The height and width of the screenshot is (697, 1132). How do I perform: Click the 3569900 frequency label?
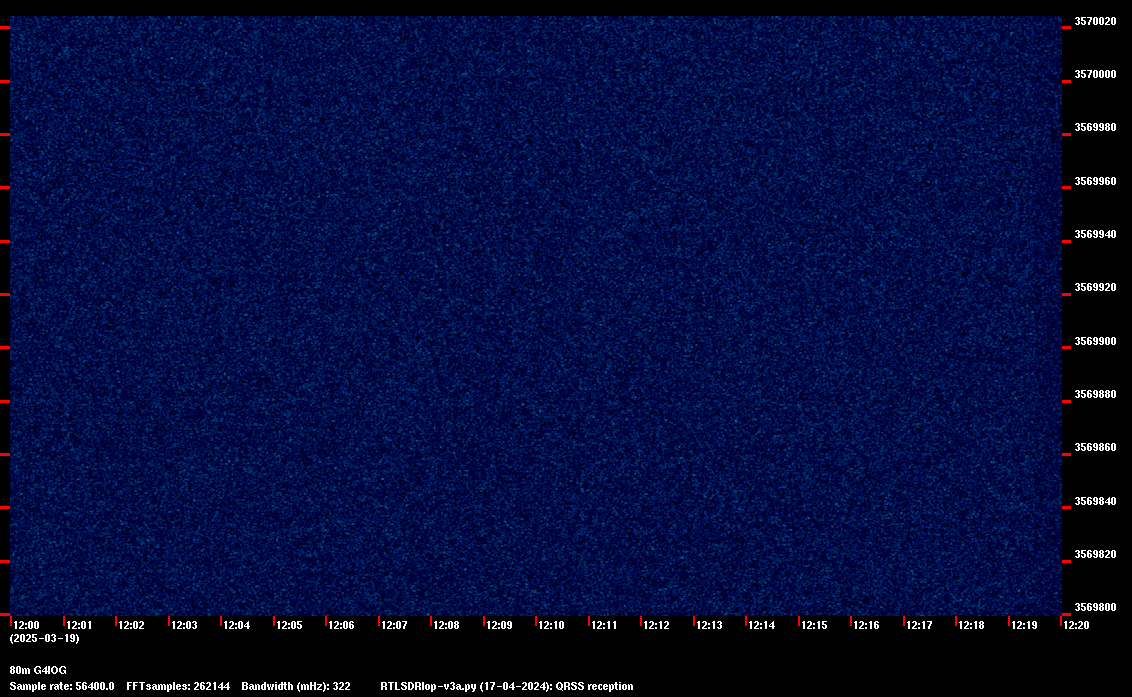click(x=1095, y=341)
